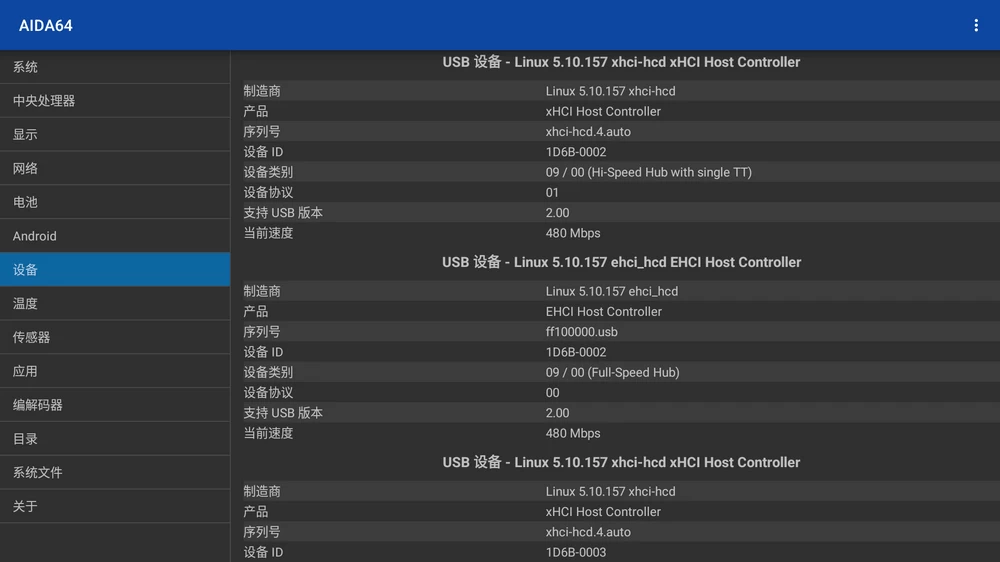Open the Android info section
Screen dimensions: 1000x562
(115, 236)
